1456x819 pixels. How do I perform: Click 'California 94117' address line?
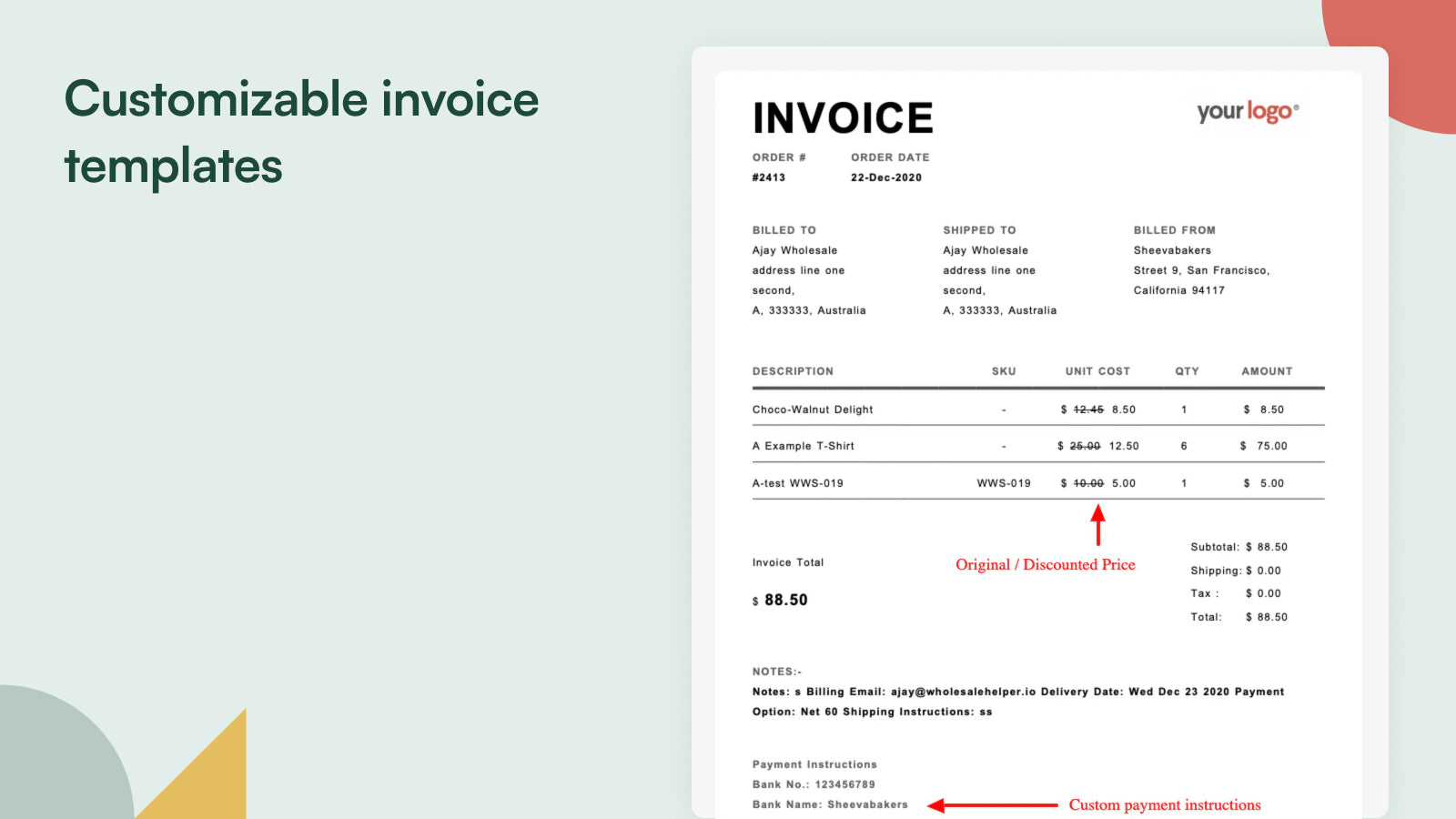[1179, 290]
